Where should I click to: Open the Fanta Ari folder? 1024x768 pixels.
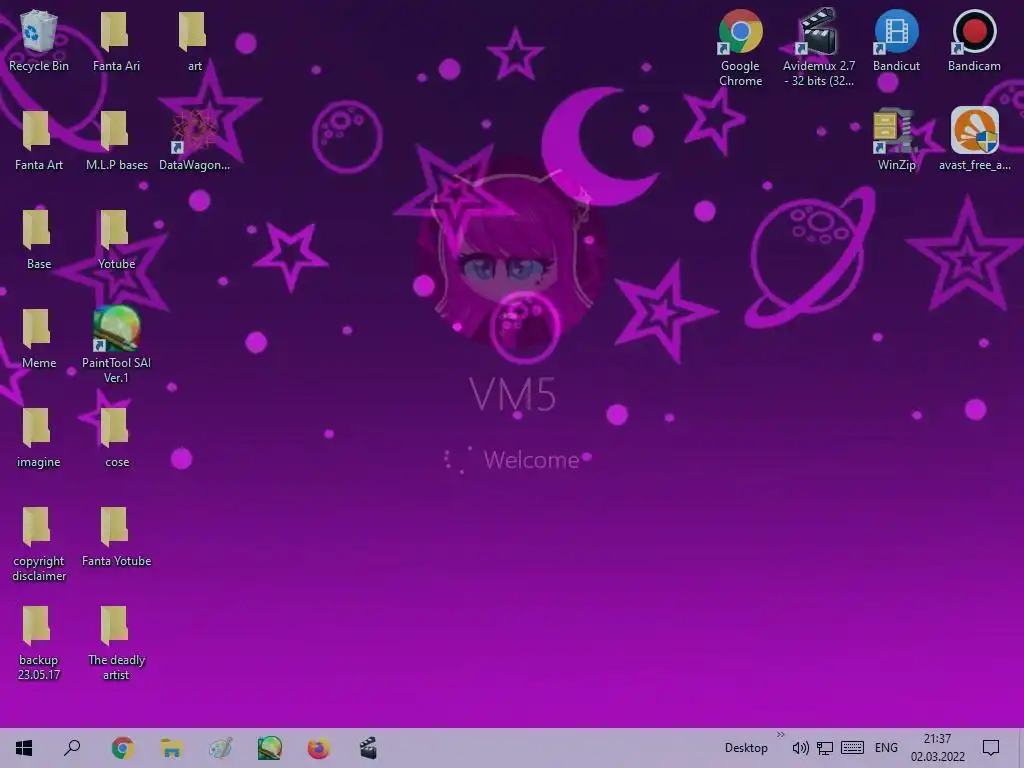coord(116,40)
